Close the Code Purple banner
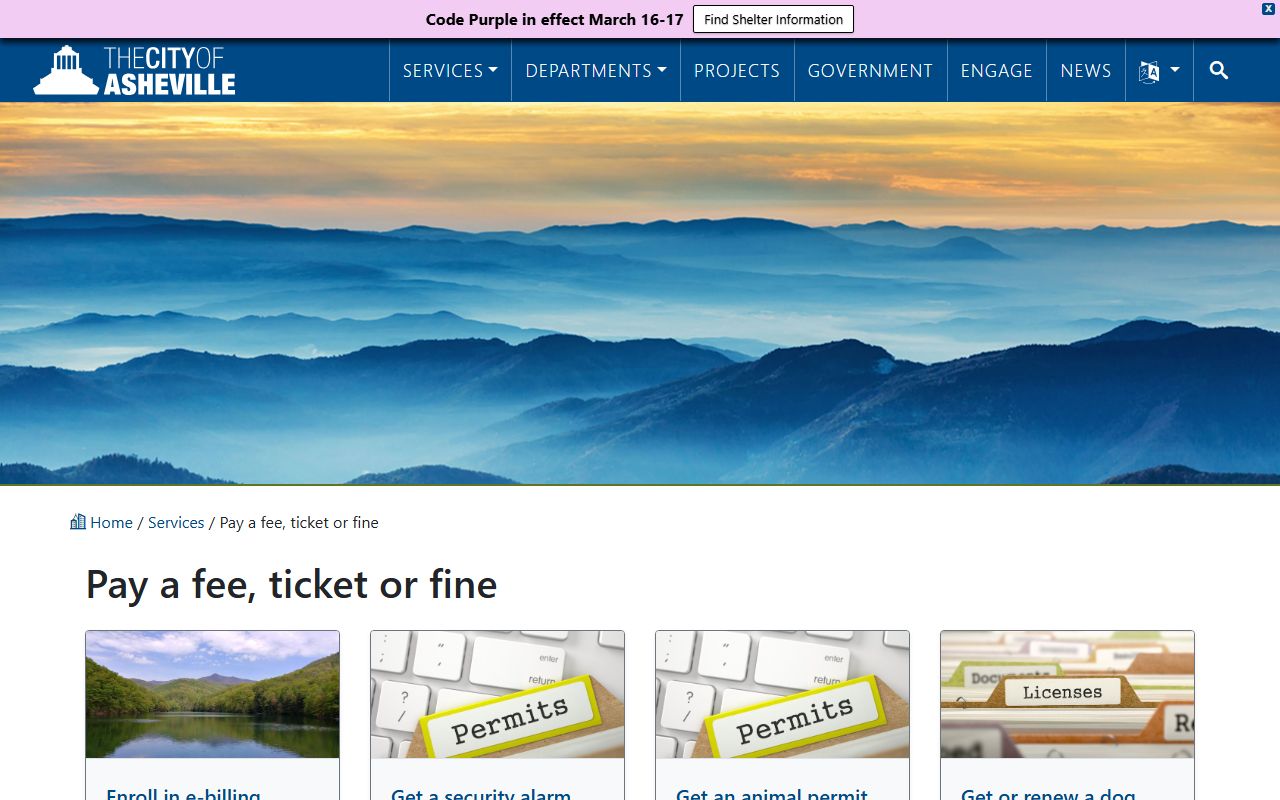Viewport: 1280px width, 800px height. (1268, 8)
